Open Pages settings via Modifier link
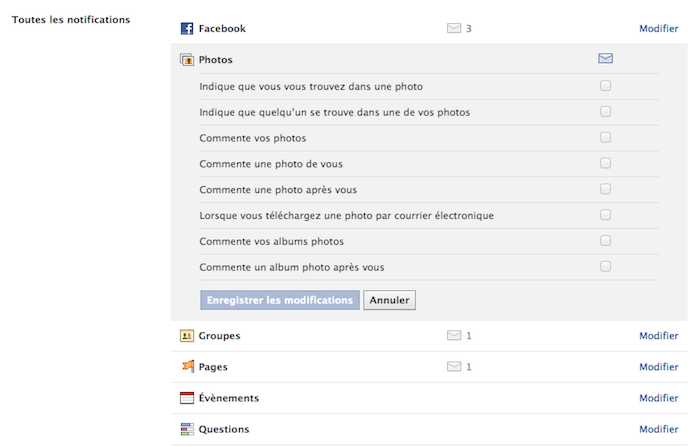 [x=658, y=367]
